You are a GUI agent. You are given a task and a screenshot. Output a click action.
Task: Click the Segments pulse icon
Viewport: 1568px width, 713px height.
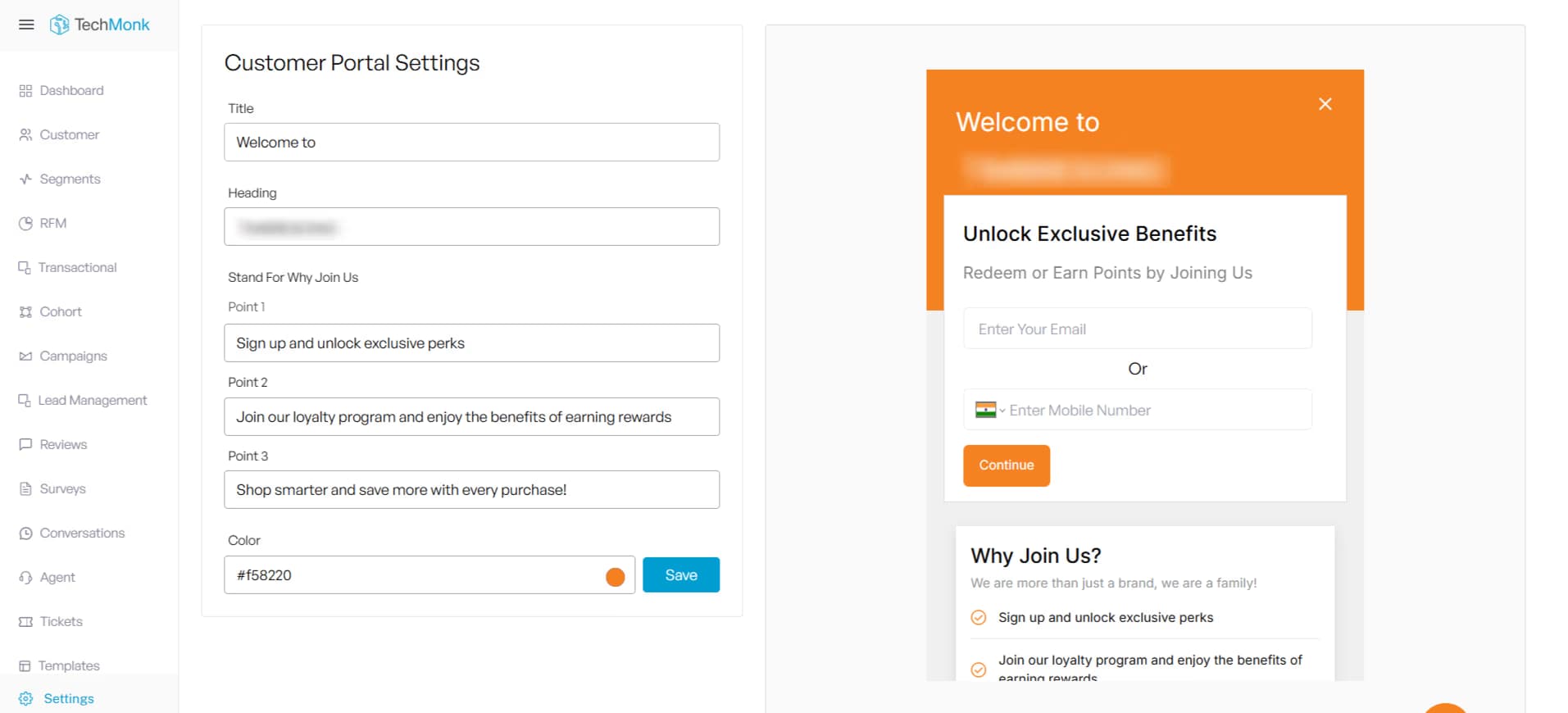tap(25, 179)
